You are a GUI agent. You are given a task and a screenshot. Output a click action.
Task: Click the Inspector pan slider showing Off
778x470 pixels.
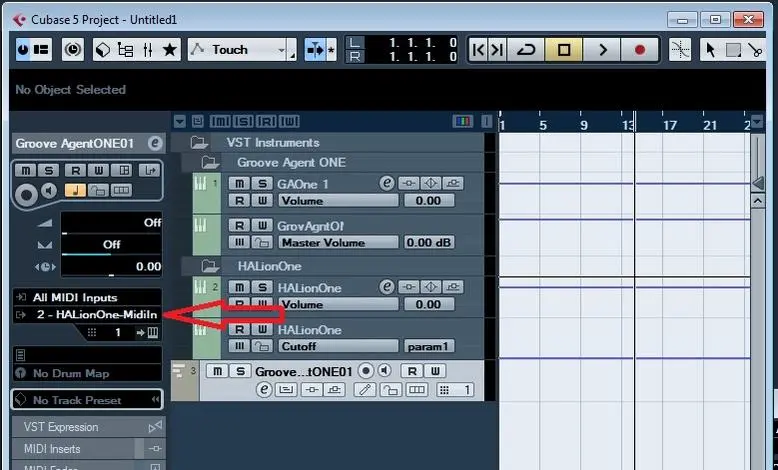pos(112,245)
